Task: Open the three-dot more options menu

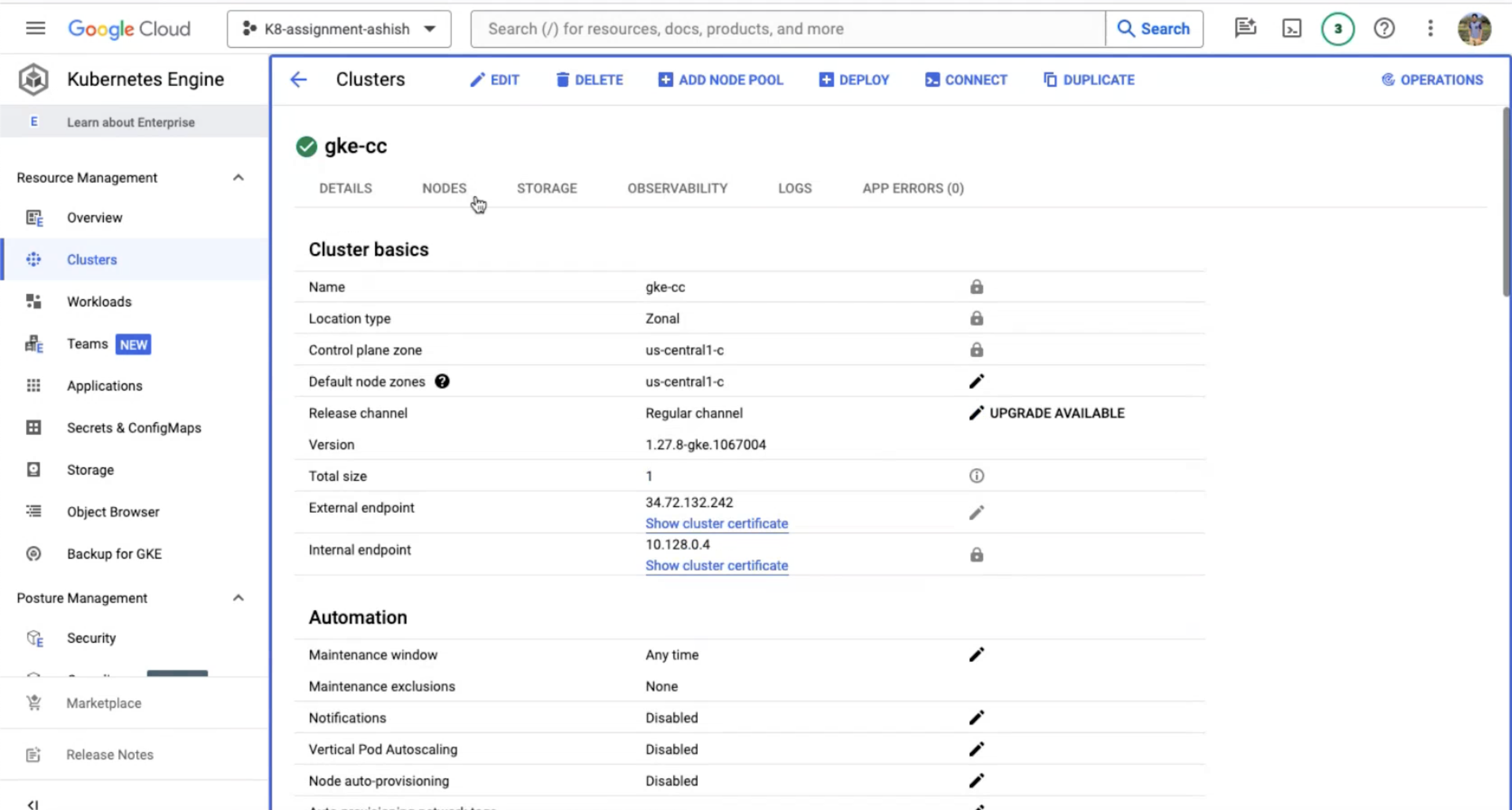Action: 1430,28
